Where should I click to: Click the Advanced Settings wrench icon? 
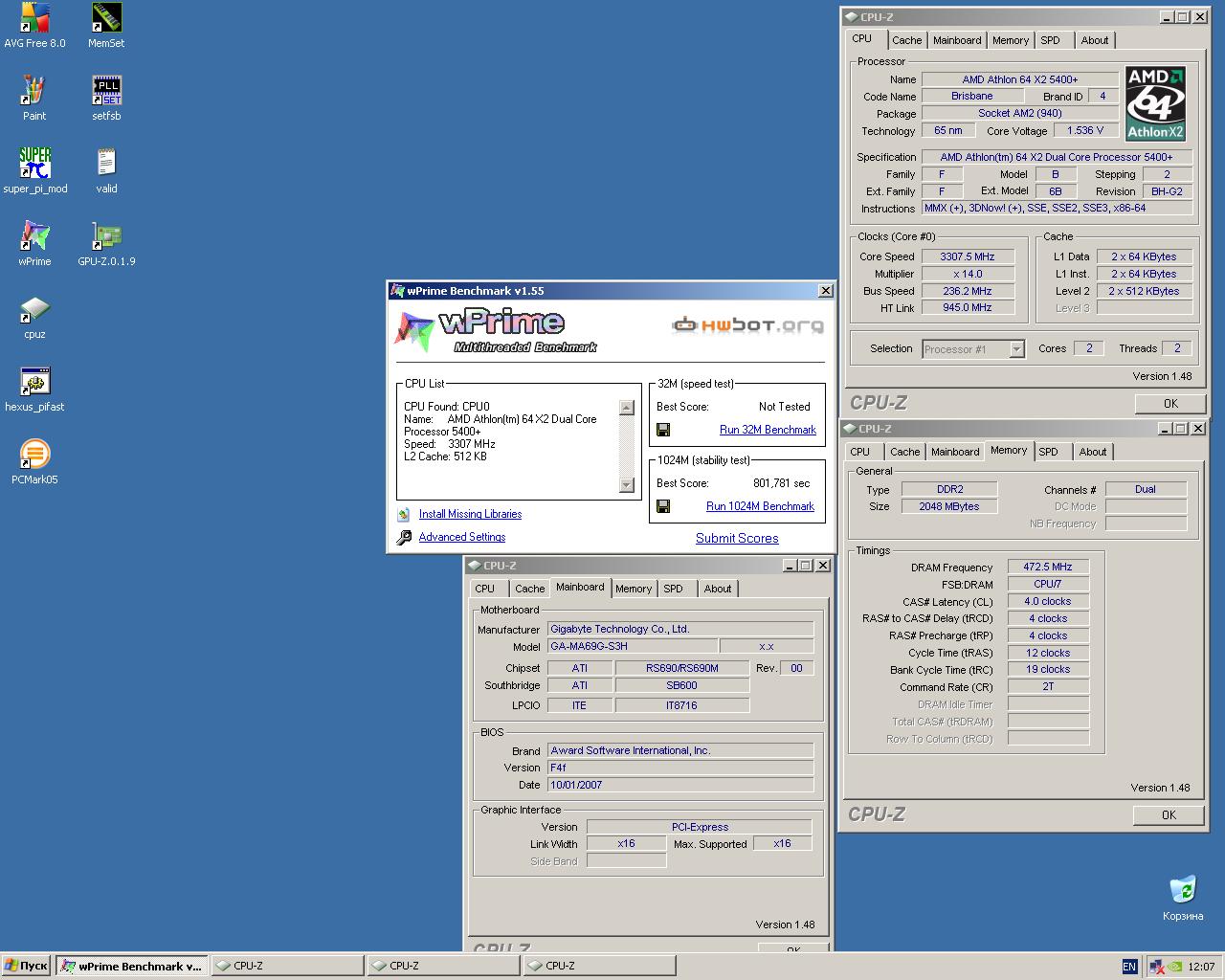(404, 537)
